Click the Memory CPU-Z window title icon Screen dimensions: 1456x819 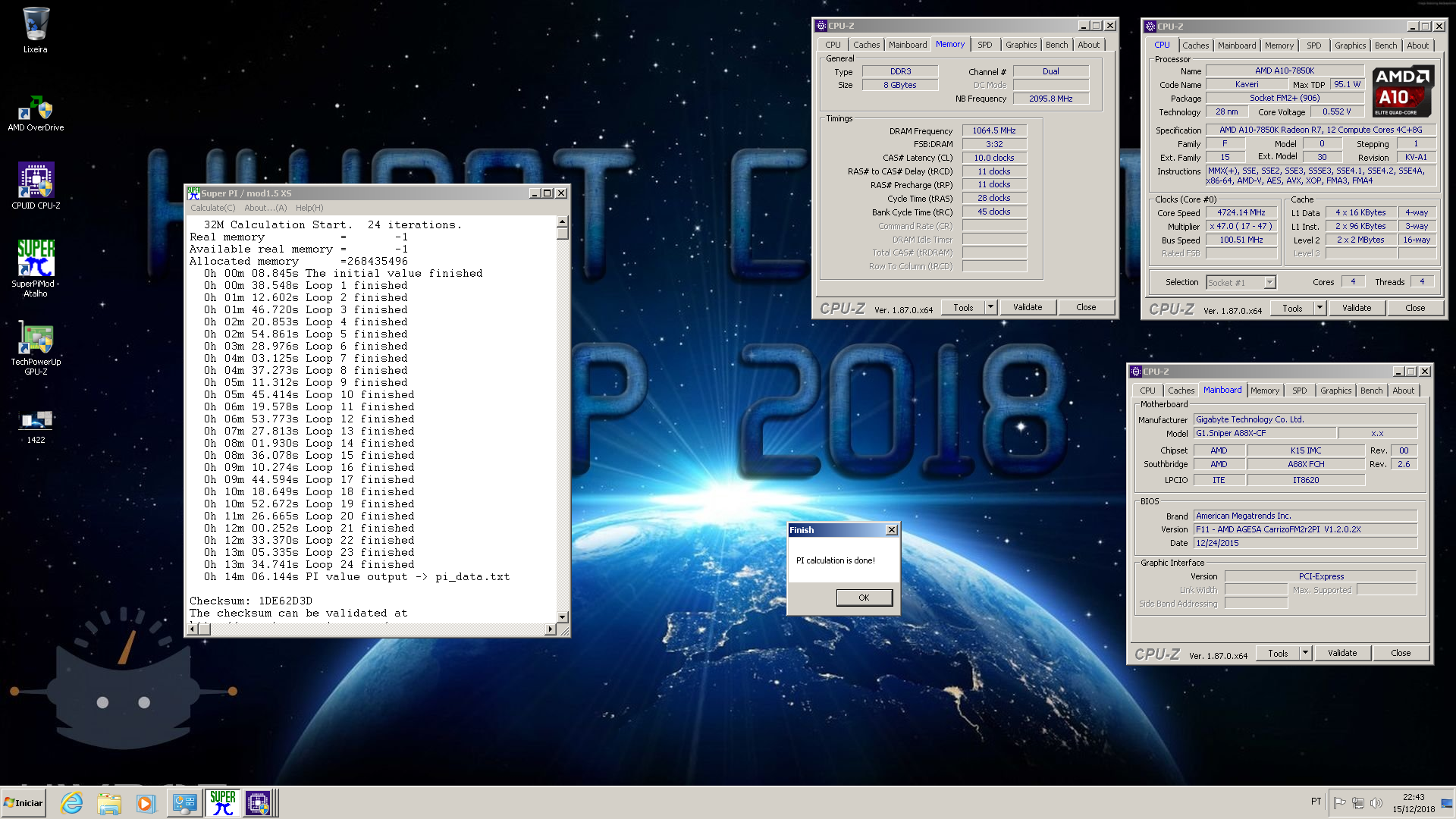[821, 26]
